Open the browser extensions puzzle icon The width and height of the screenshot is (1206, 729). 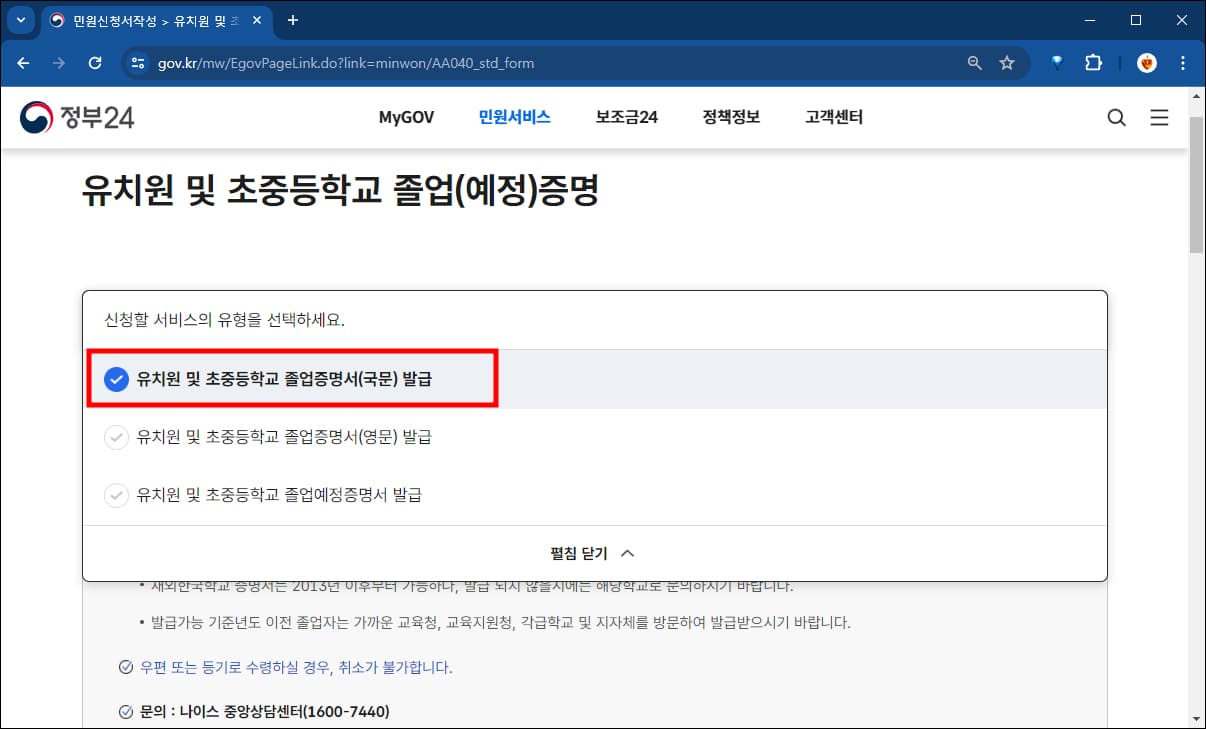tap(1093, 62)
